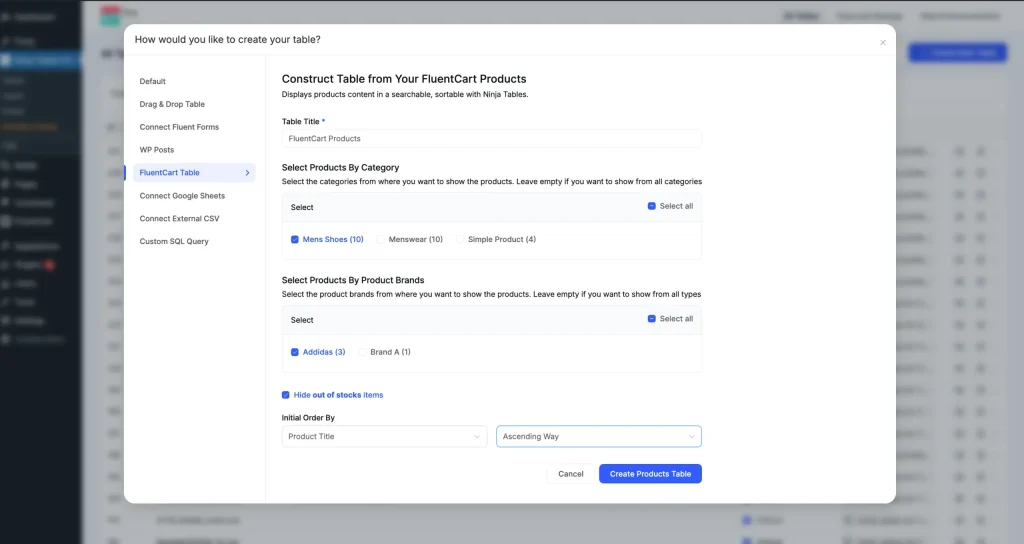Expand the Ascending Way dropdown
The width and height of the screenshot is (1024, 544).
point(598,437)
